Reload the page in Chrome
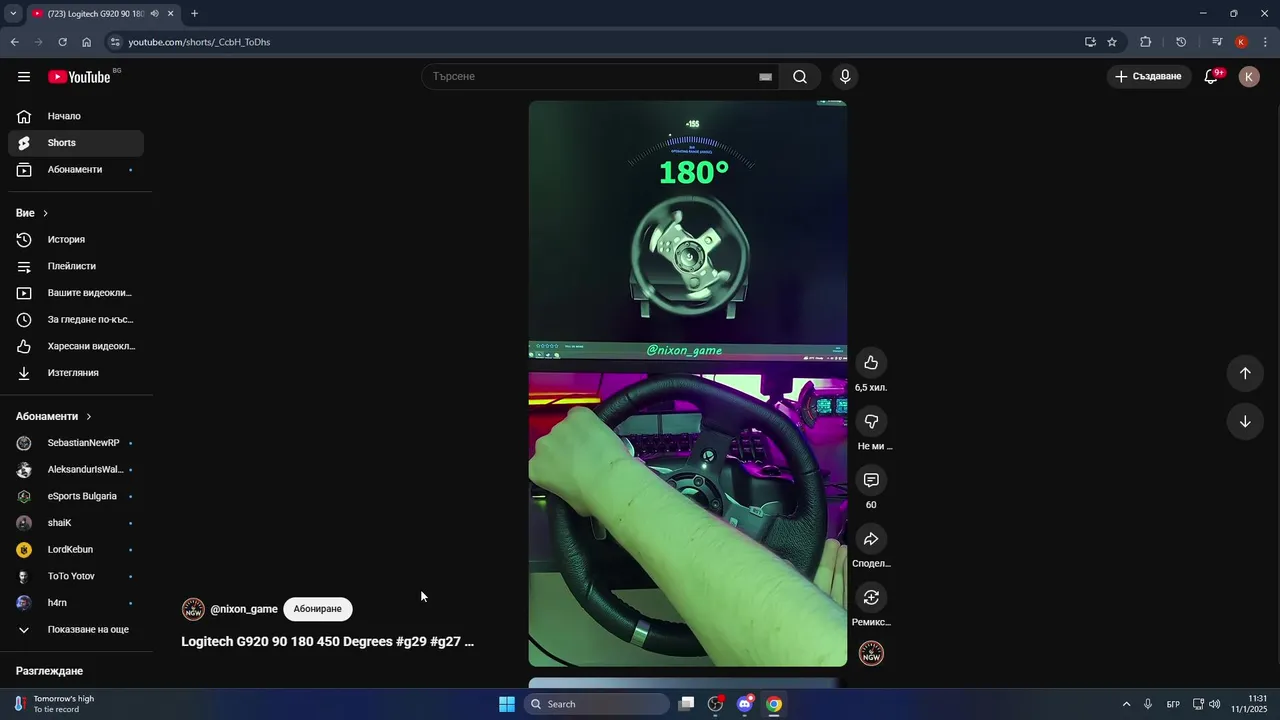Viewport: 1280px width, 720px height. (62, 42)
